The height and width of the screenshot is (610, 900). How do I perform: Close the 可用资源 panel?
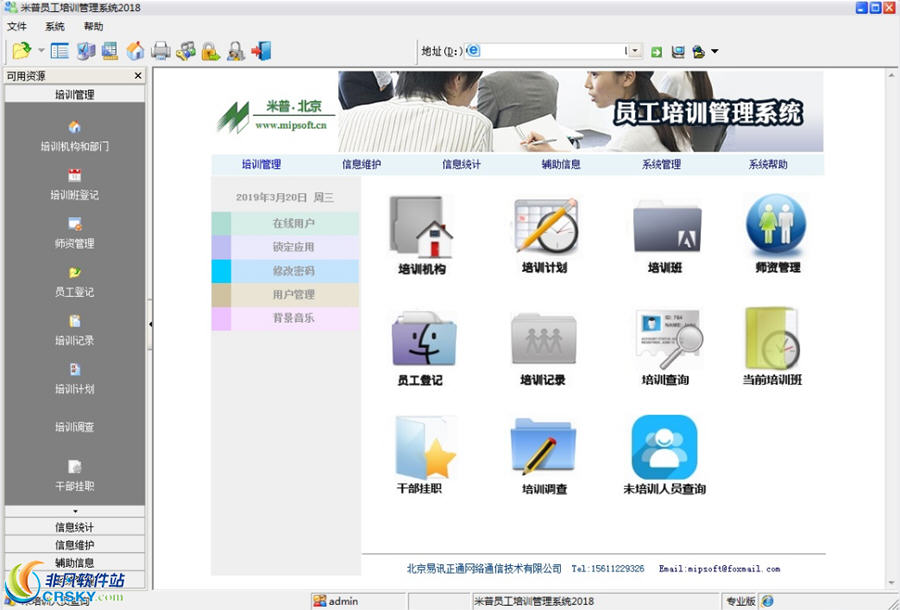click(x=138, y=76)
